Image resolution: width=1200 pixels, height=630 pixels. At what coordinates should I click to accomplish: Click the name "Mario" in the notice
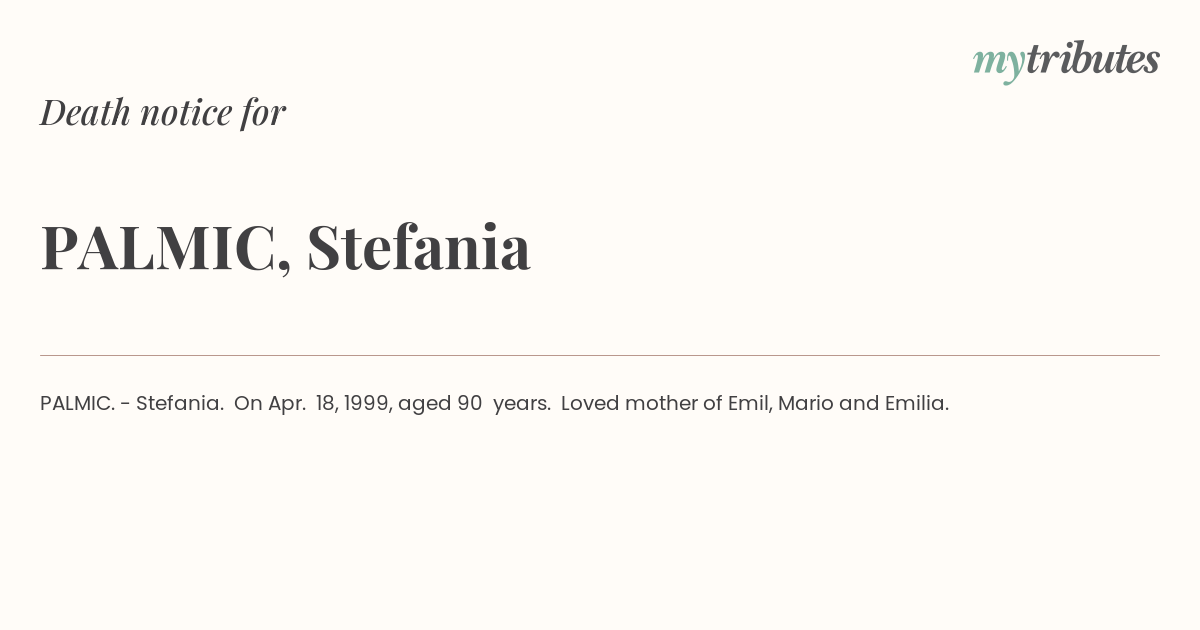pyautogui.click(x=805, y=403)
